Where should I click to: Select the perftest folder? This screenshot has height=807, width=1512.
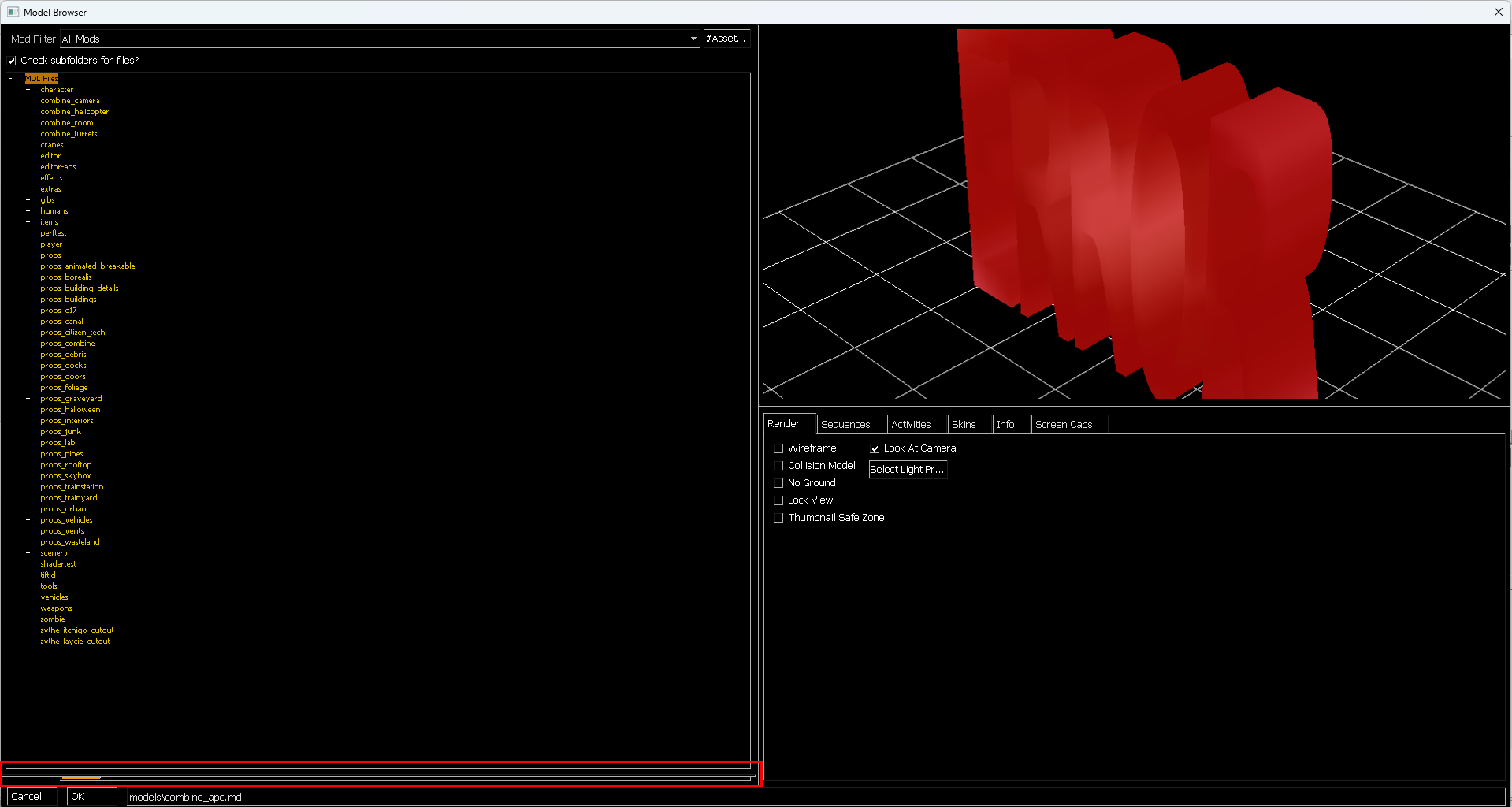[54, 233]
